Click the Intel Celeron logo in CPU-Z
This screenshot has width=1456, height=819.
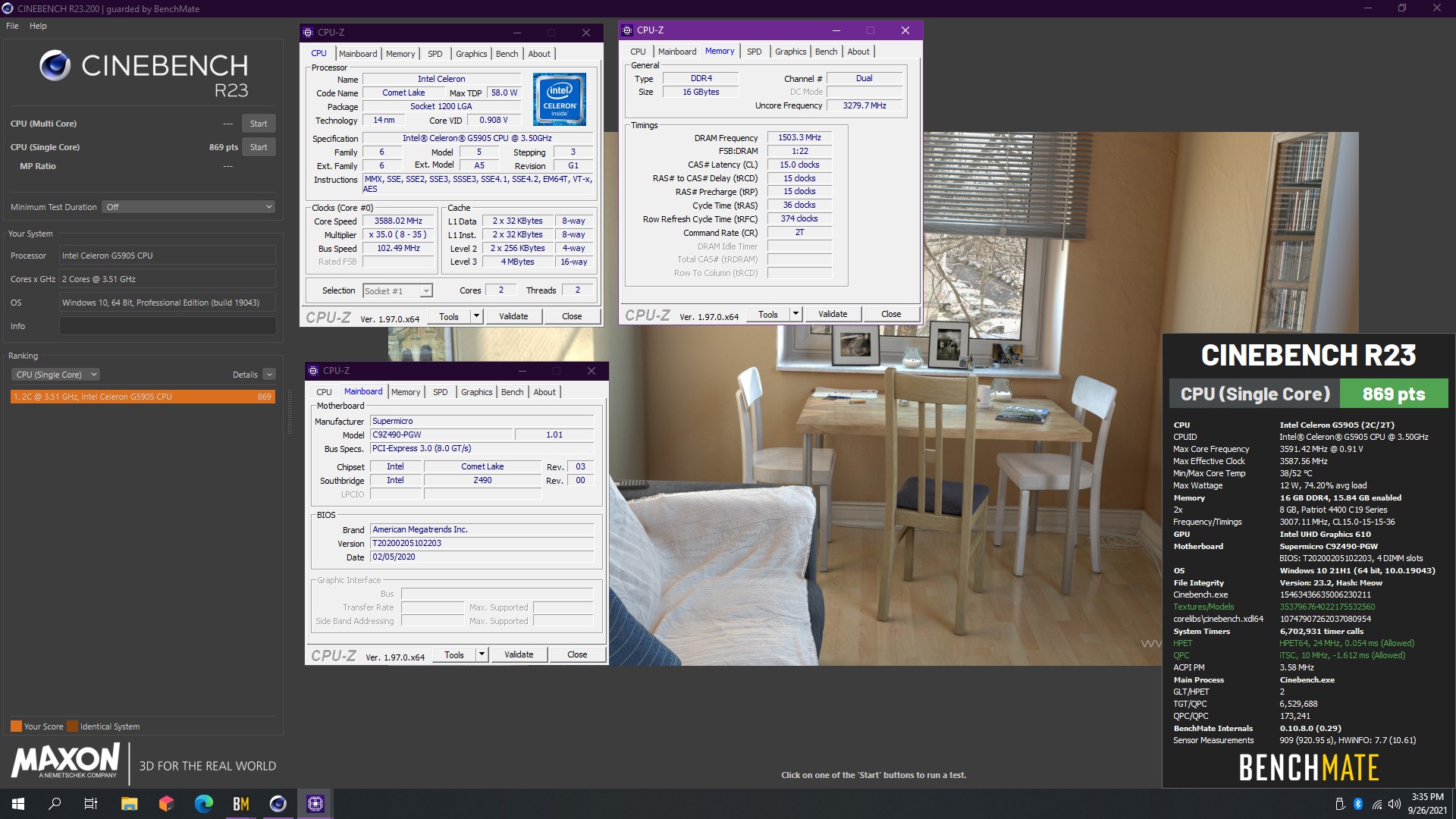click(560, 99)
